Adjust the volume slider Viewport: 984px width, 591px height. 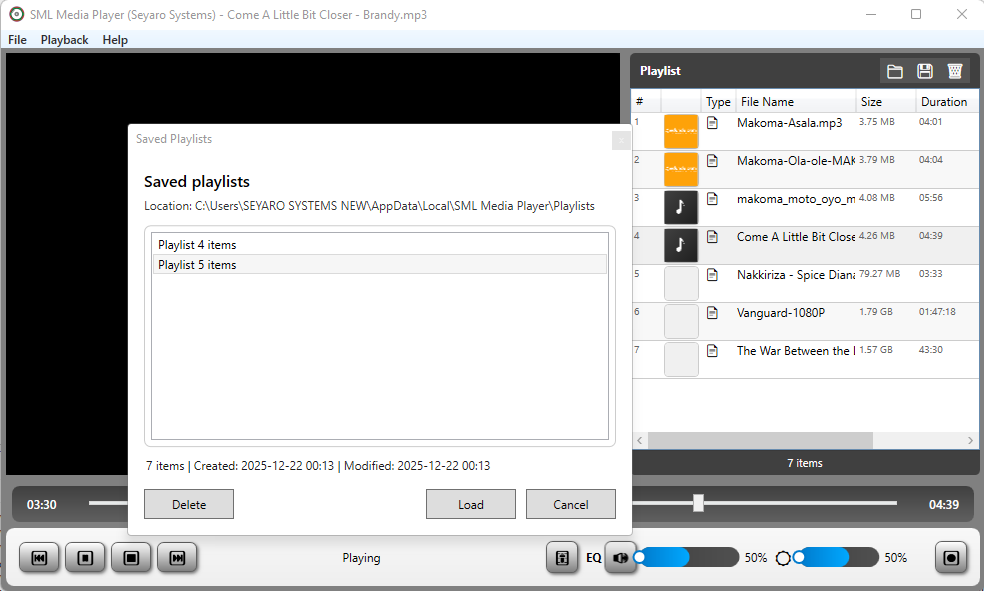tap(685, 557)
